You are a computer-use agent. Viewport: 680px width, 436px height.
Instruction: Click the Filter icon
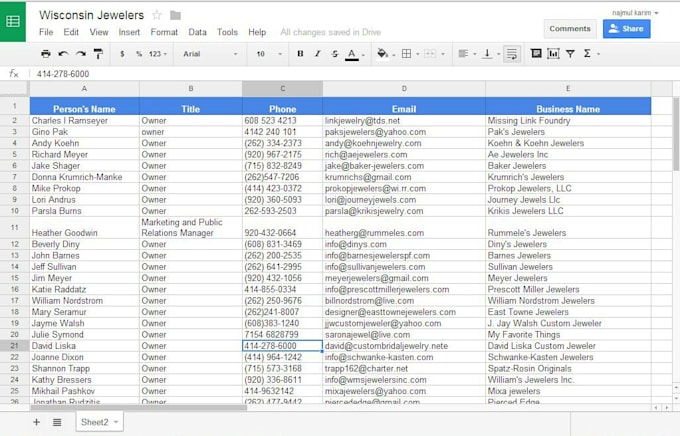pyautogui.click(x=570, y=54)
